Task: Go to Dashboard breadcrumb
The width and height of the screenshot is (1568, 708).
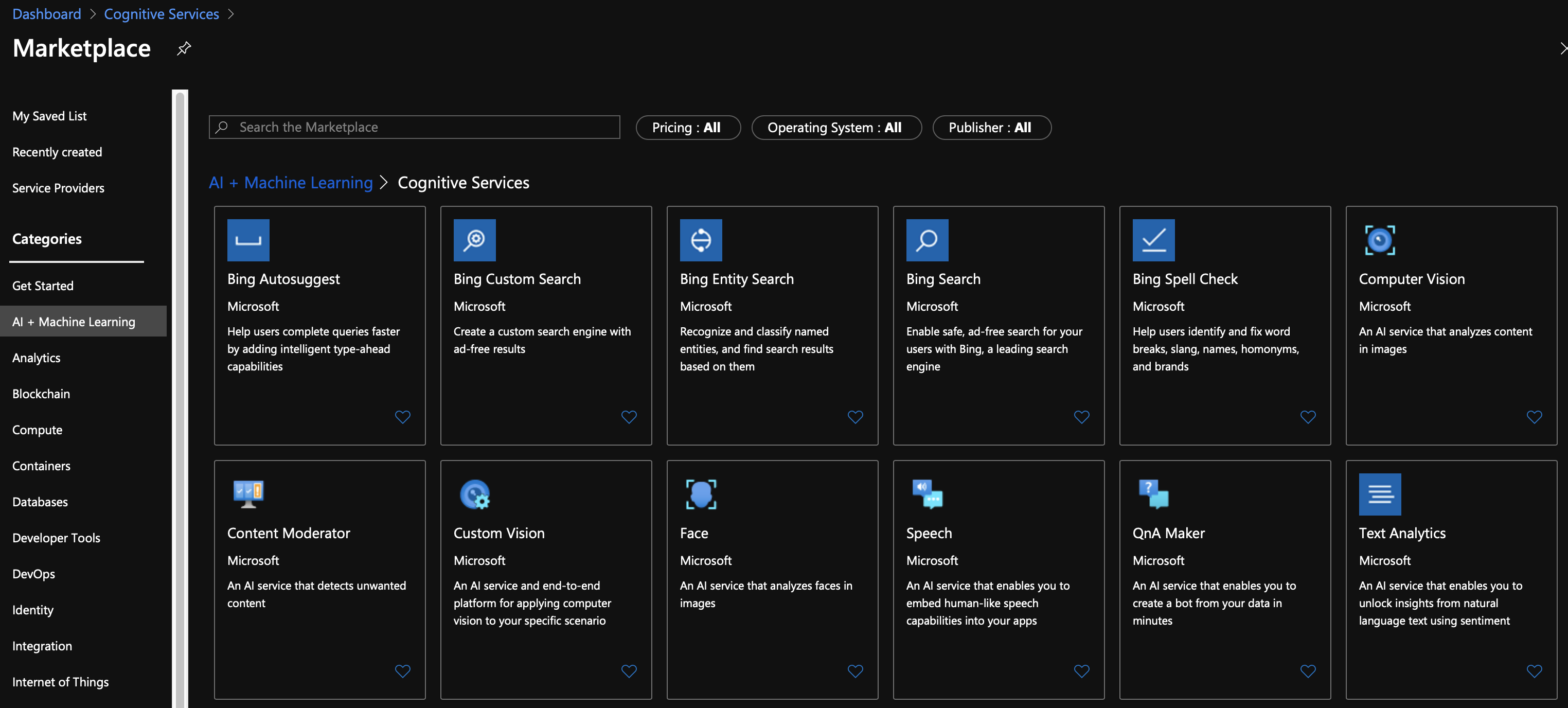Action: (x=47, y=14)
